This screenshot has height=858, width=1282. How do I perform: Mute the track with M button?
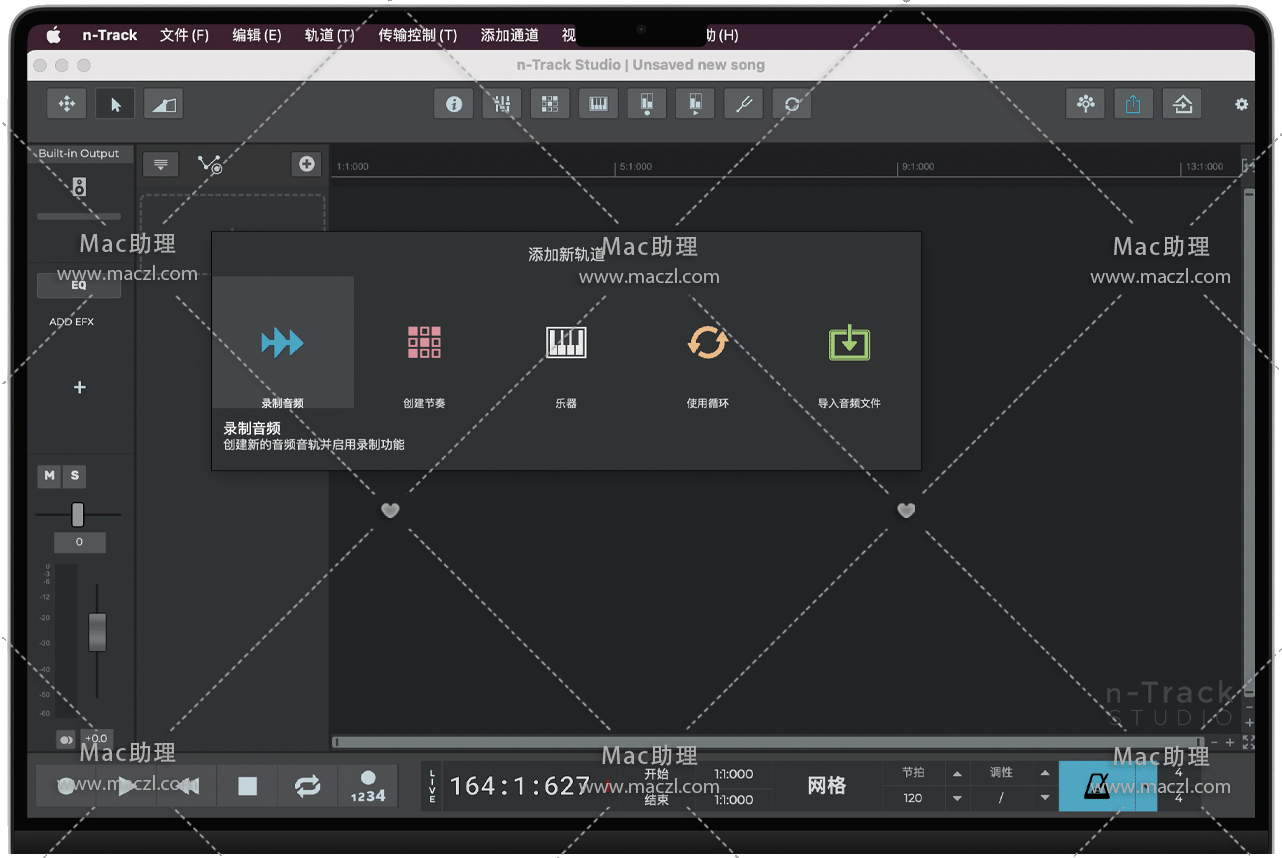pos(49,476)
